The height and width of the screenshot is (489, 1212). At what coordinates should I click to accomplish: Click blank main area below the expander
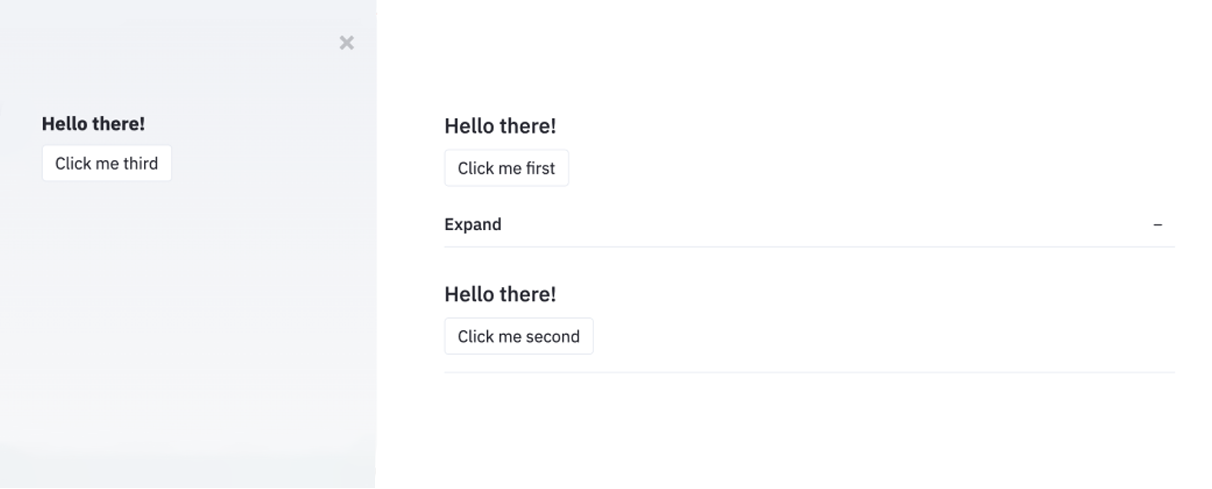click(800, 430)
